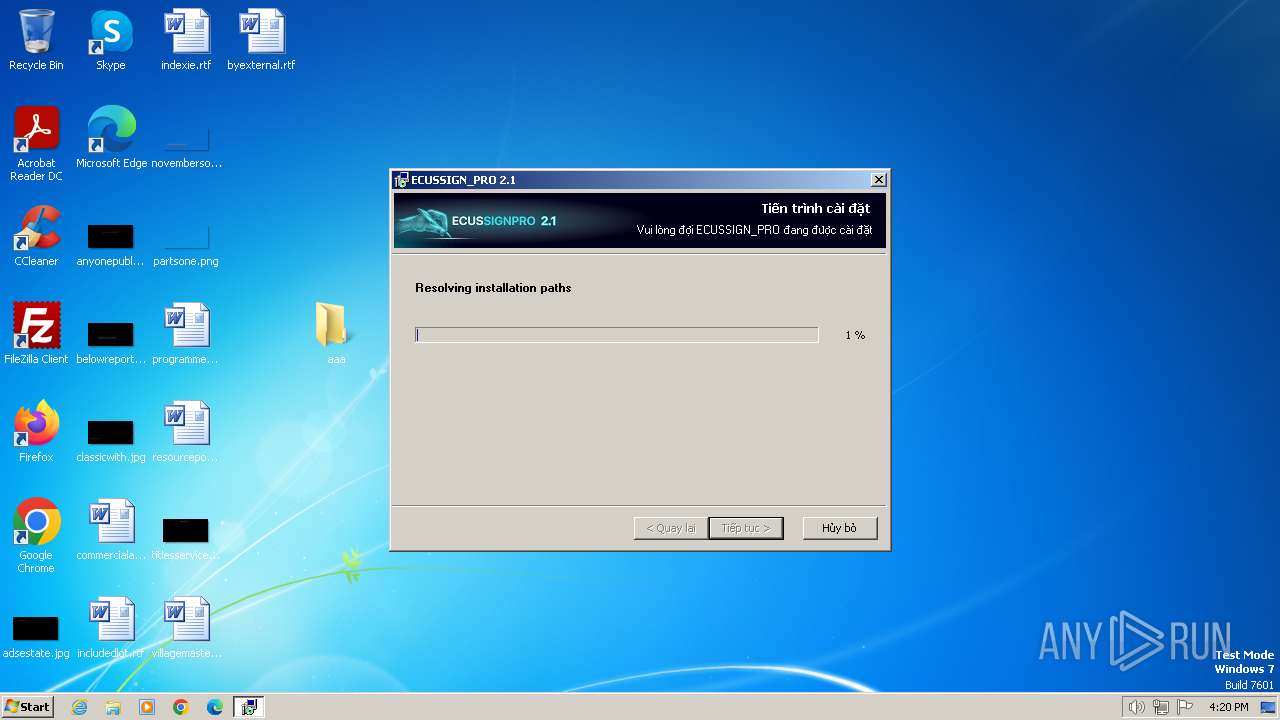Select the titlesservice... file icon
This screenshot has width=1280, height=720.
[x=186, y=538]
